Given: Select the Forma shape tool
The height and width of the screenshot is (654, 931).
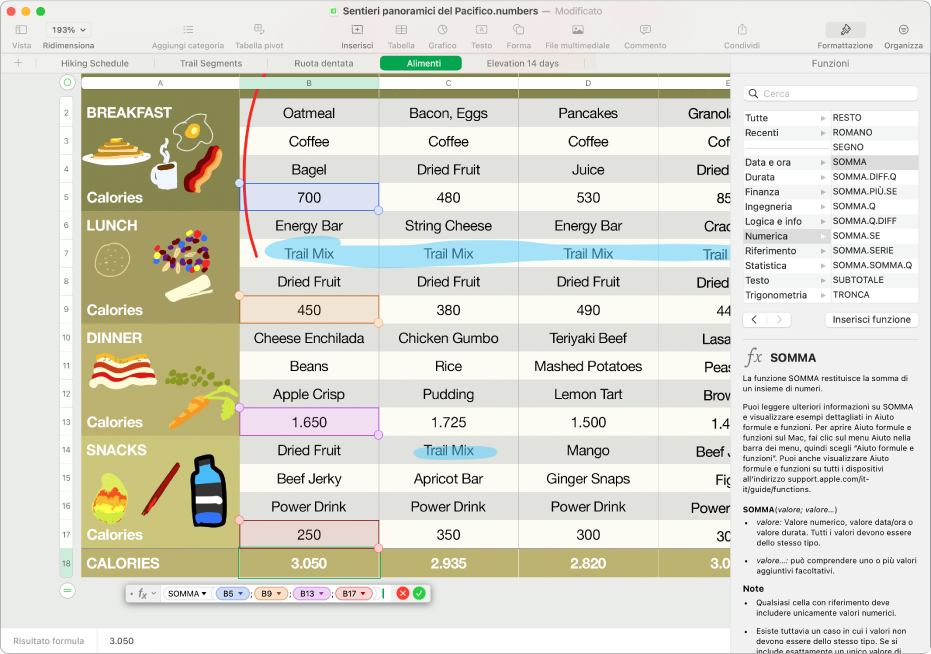Looking at the screenshot, I should [x=518, y=30].
